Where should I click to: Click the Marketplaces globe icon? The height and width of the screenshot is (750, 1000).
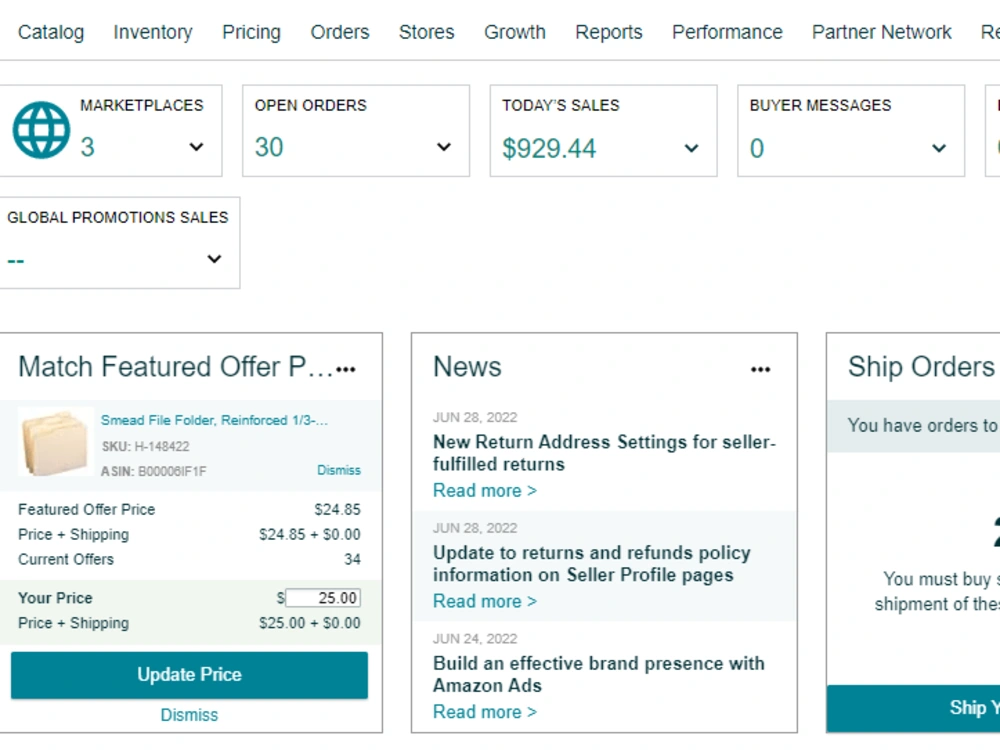[41, 130]
